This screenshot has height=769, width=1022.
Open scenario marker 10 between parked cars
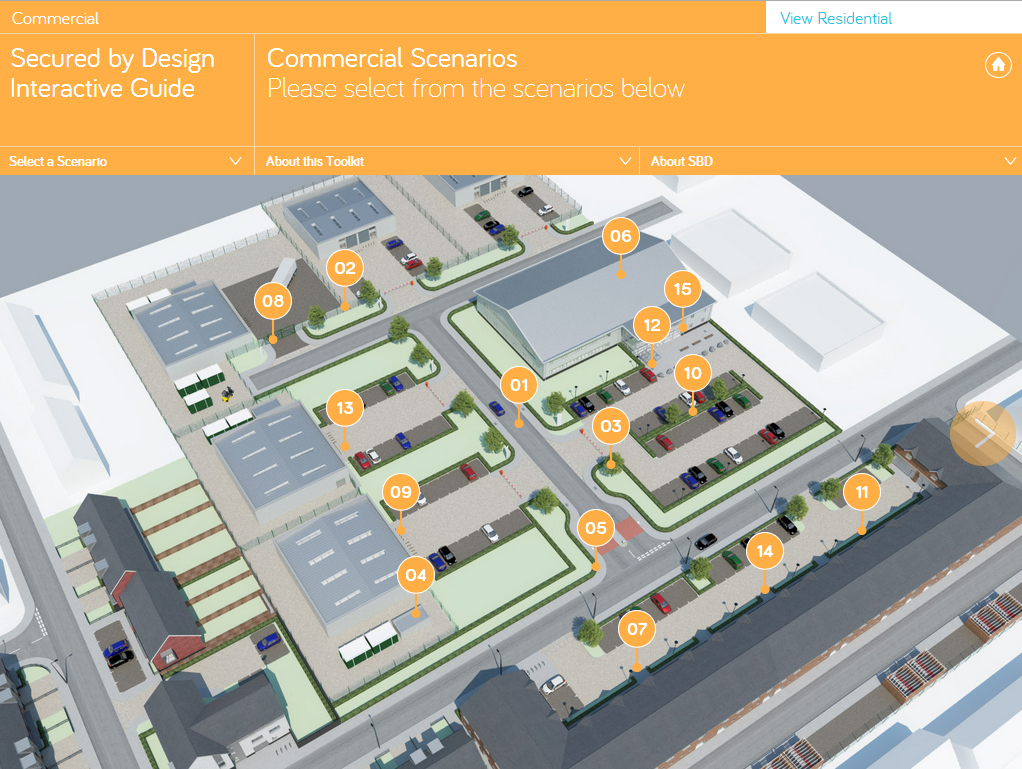click(692, 373)
